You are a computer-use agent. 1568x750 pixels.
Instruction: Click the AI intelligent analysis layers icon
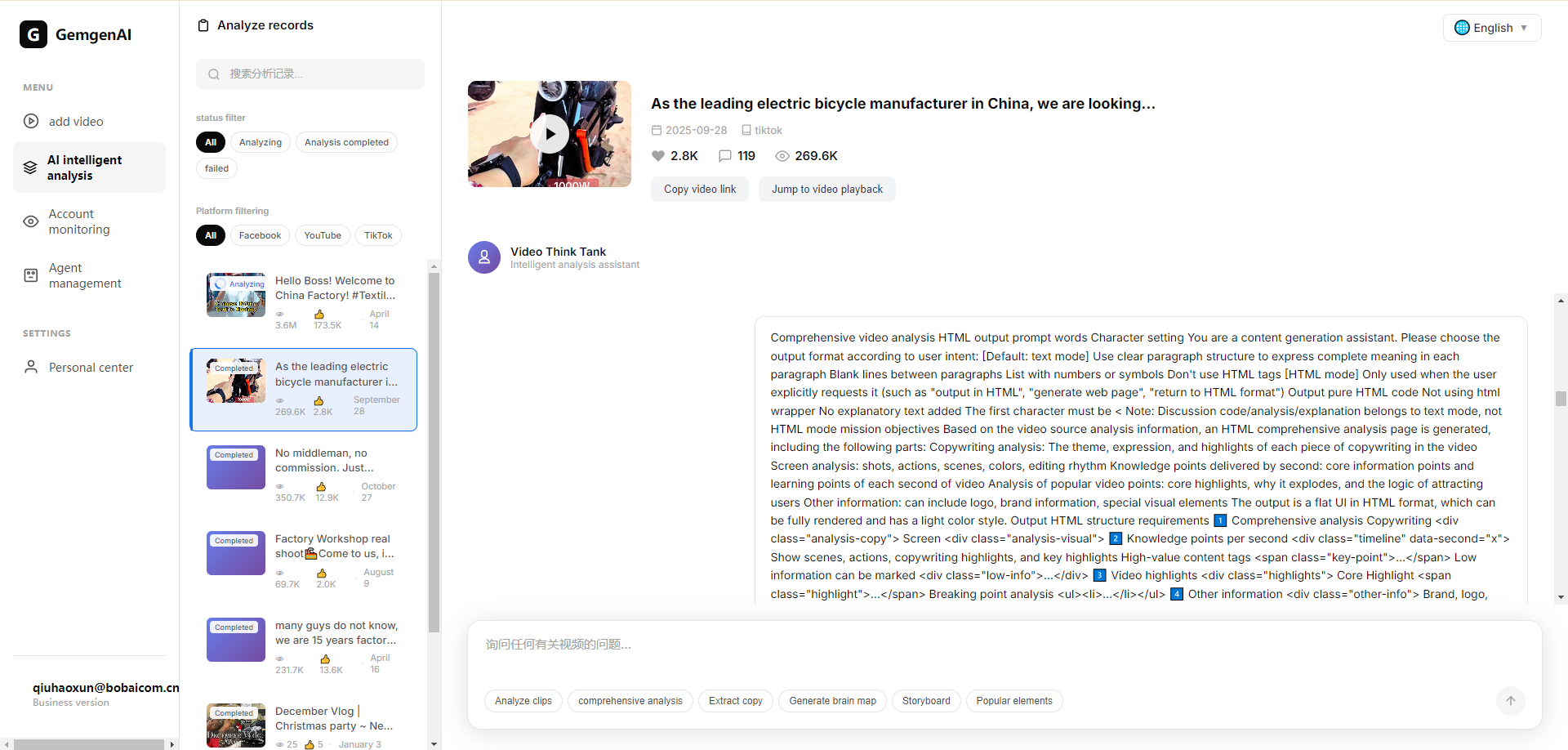[x=30, y=167]
